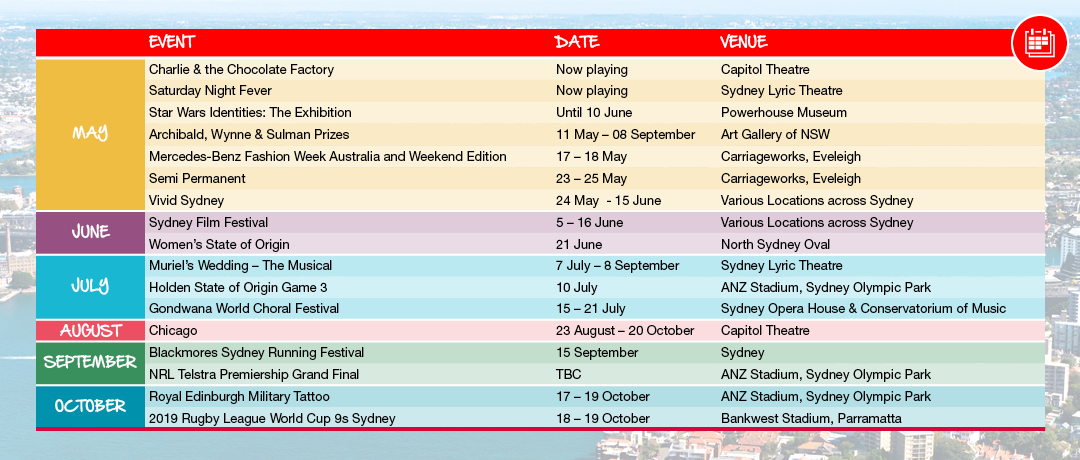This screenshot has height=460, width=1080.
Task: Select Vivid Sydney event
Action: [x=186, y=200]
